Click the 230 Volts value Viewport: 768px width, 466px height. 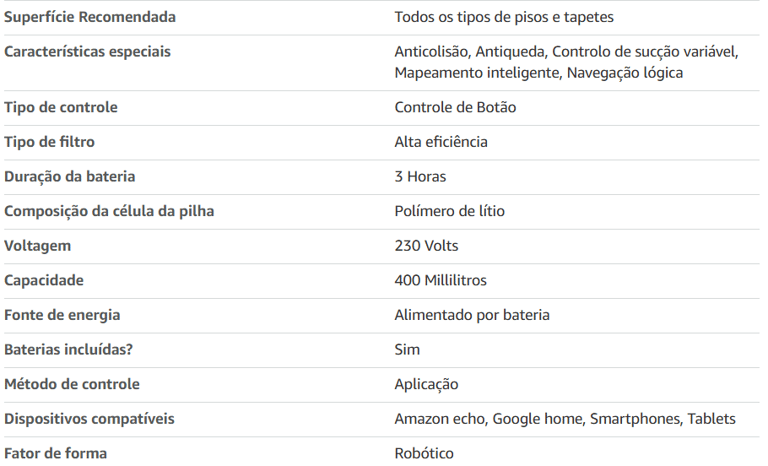pos(427,246)
